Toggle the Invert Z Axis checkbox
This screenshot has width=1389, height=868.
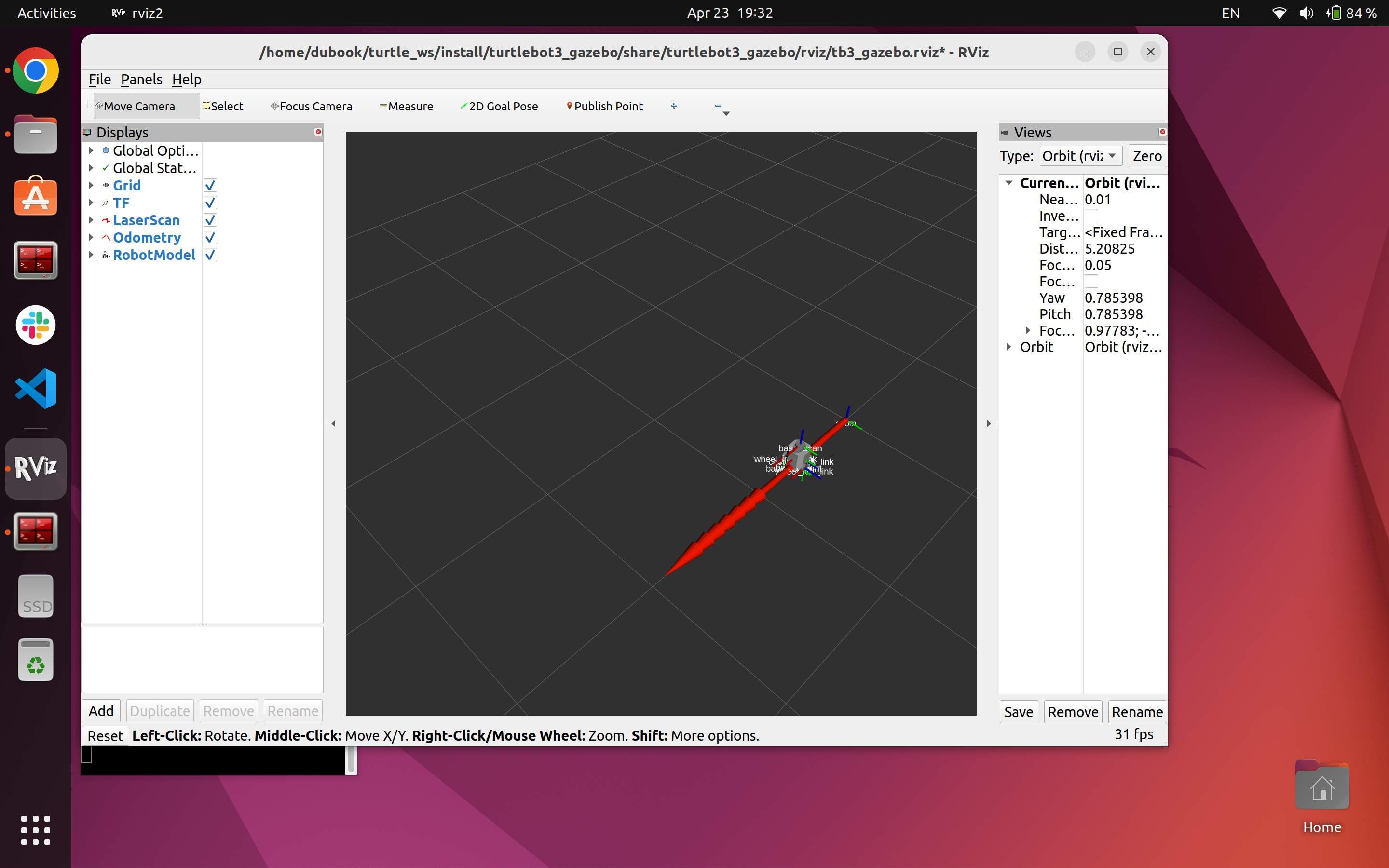[1091, 216]
